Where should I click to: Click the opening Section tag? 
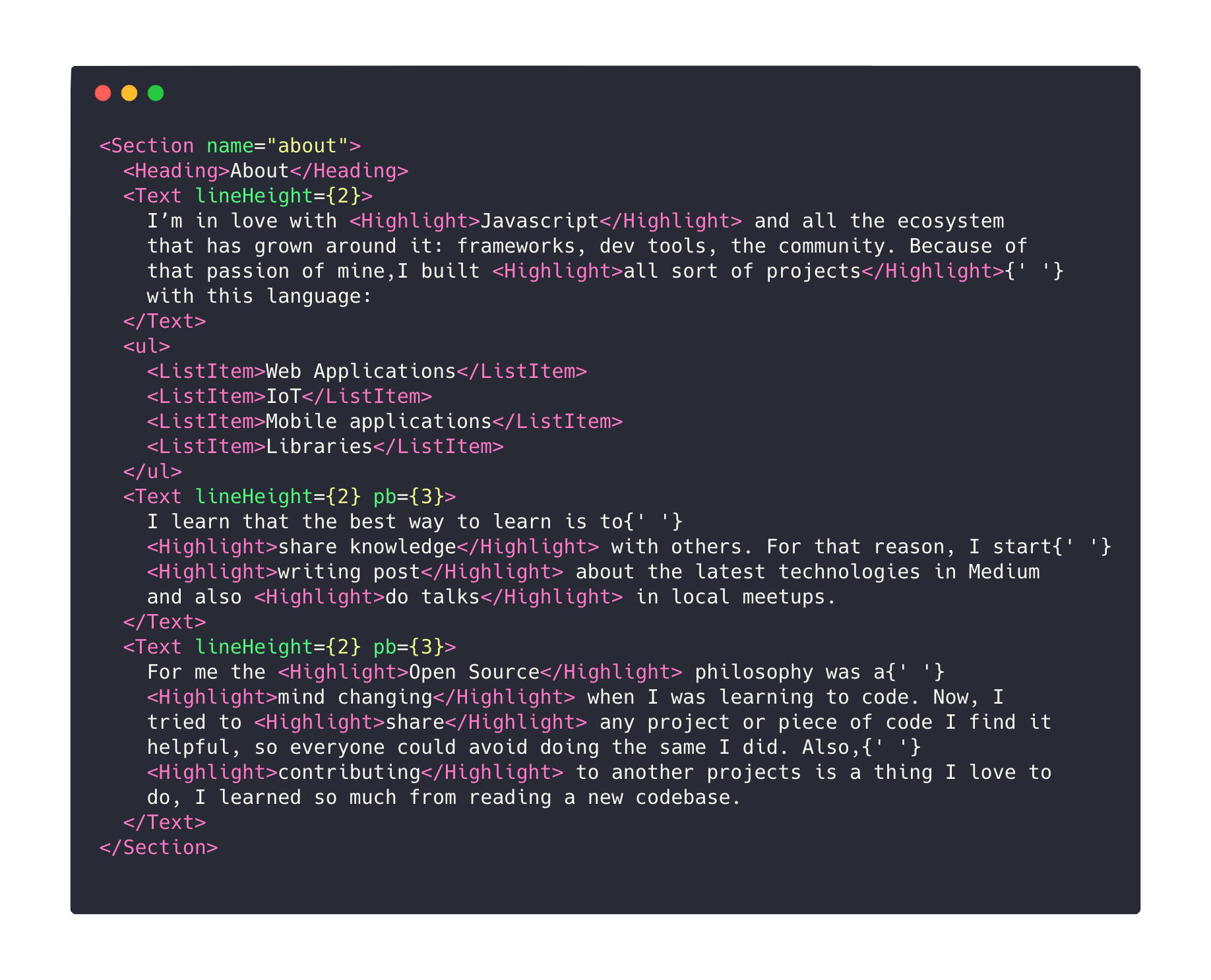tap(146, 146)
